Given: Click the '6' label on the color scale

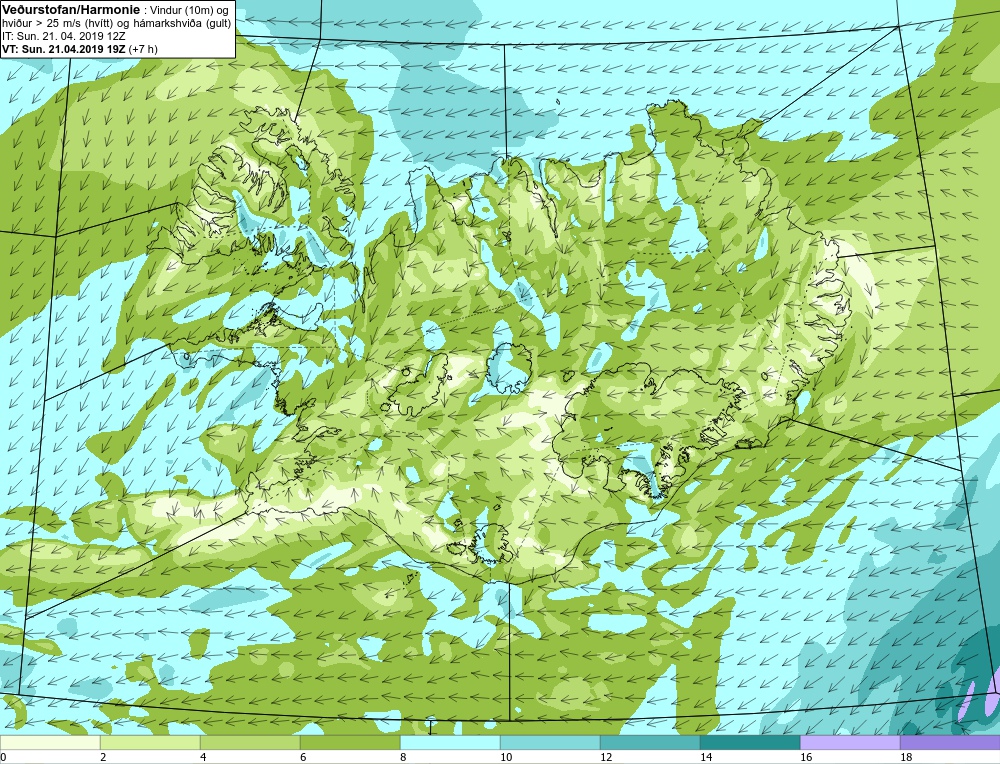Looking at the screenshot, I should (x=304, y=758).
